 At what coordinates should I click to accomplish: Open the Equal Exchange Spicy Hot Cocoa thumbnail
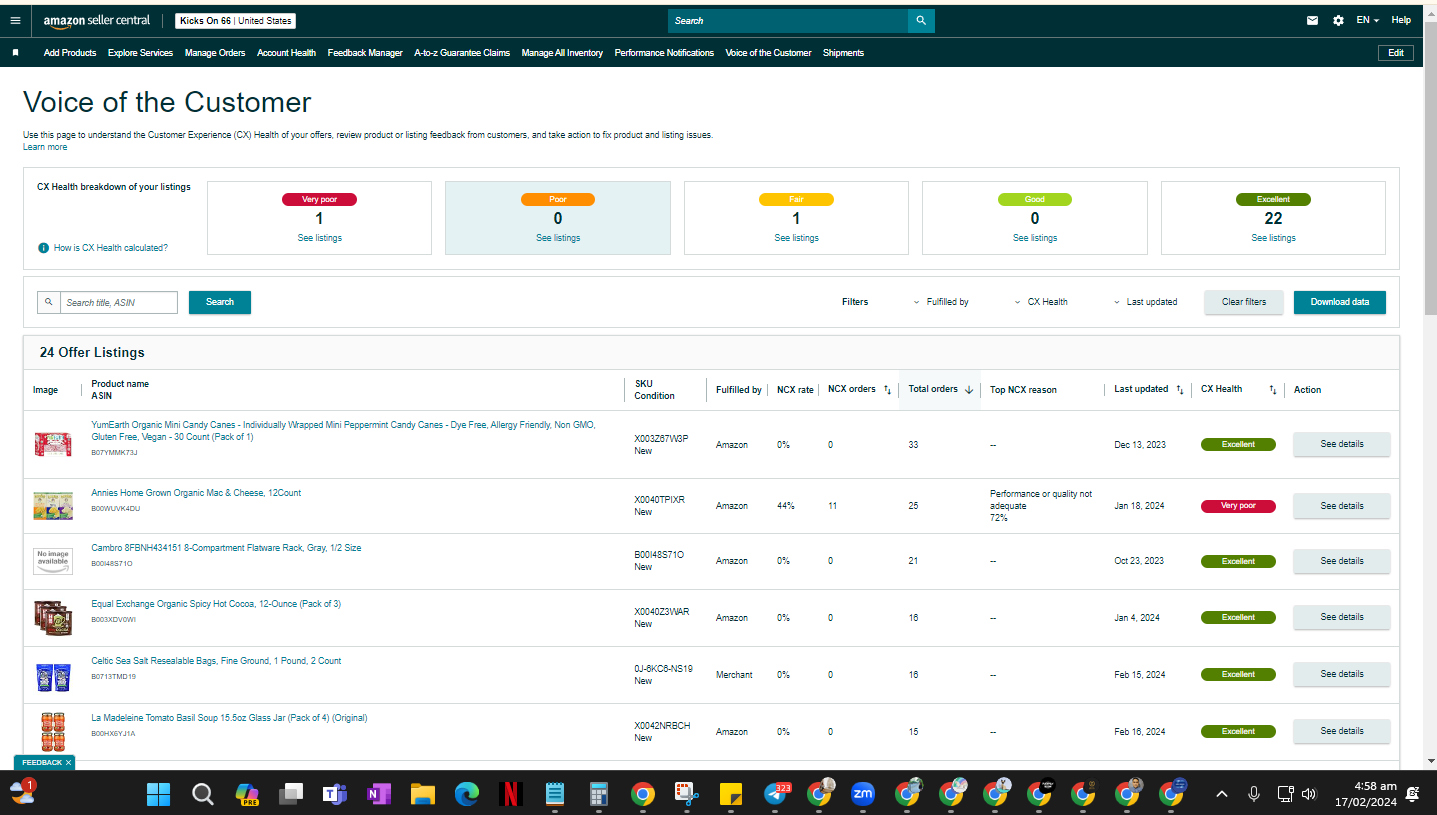(x=53, y=617)
